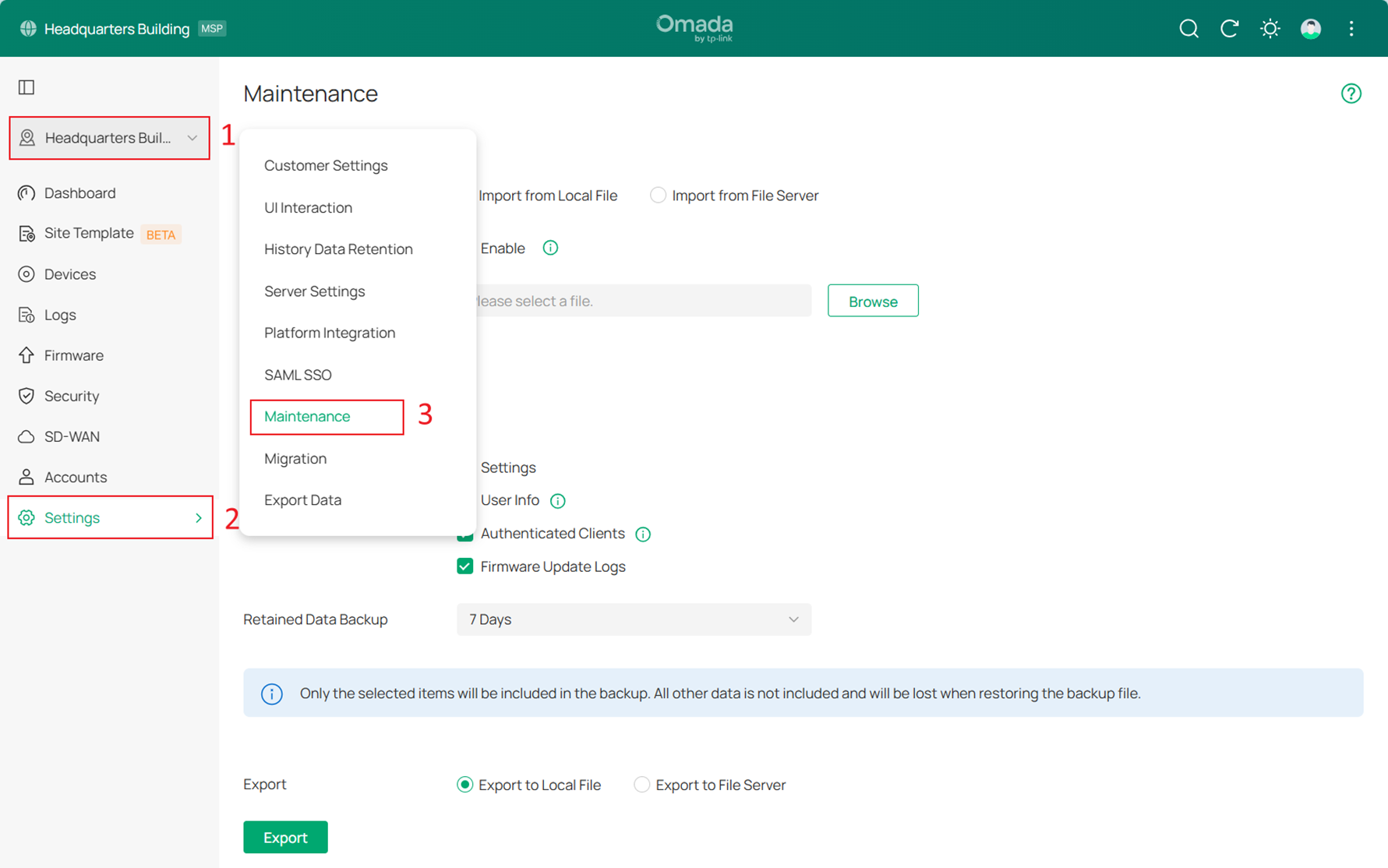
Task: Select Export to File Server
Action: (641, 785)
